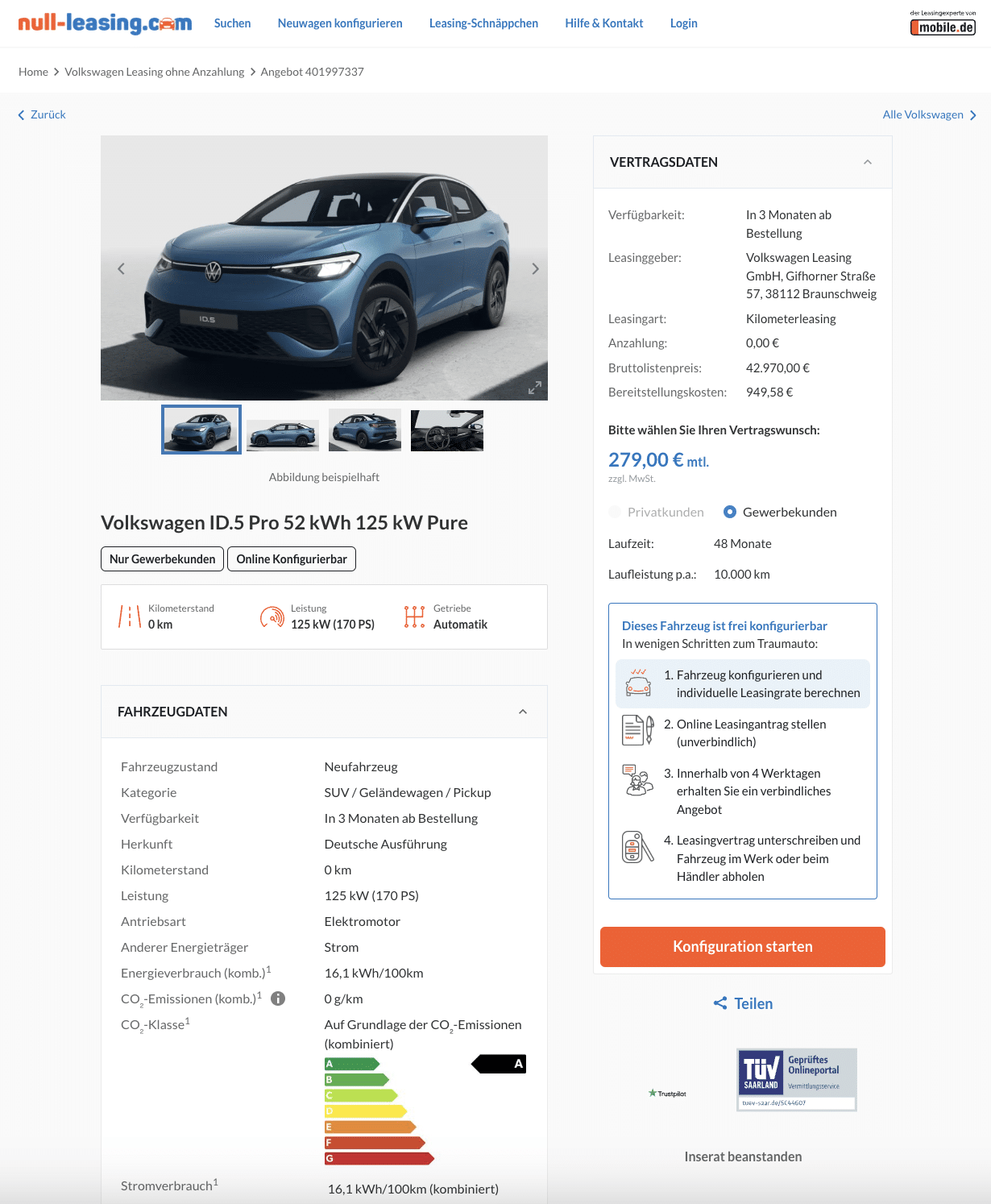
Task: Click the CO2 emissions info icon
Action: pos(278,998)
